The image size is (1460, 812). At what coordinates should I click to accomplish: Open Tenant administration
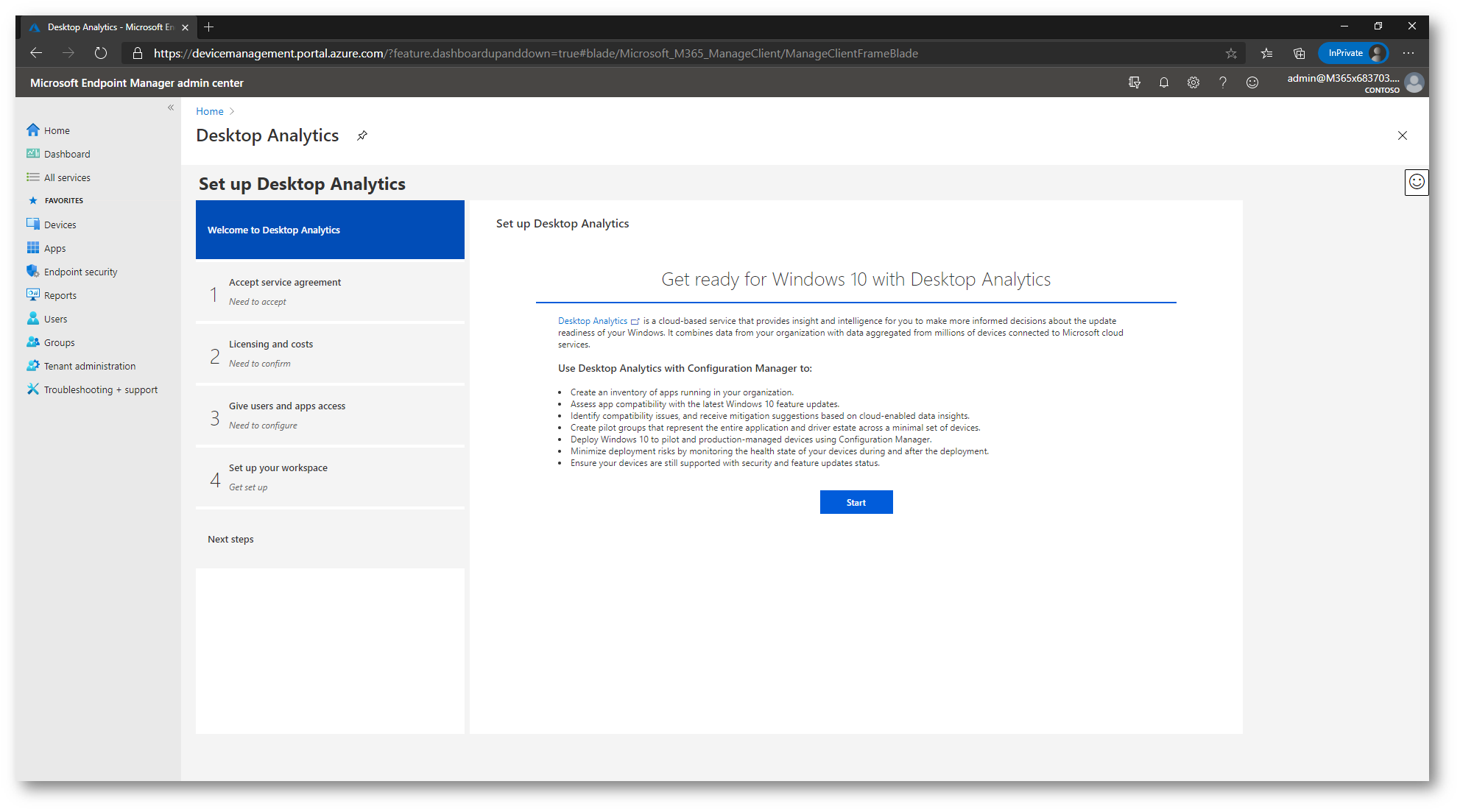click(x=89, y=366)
